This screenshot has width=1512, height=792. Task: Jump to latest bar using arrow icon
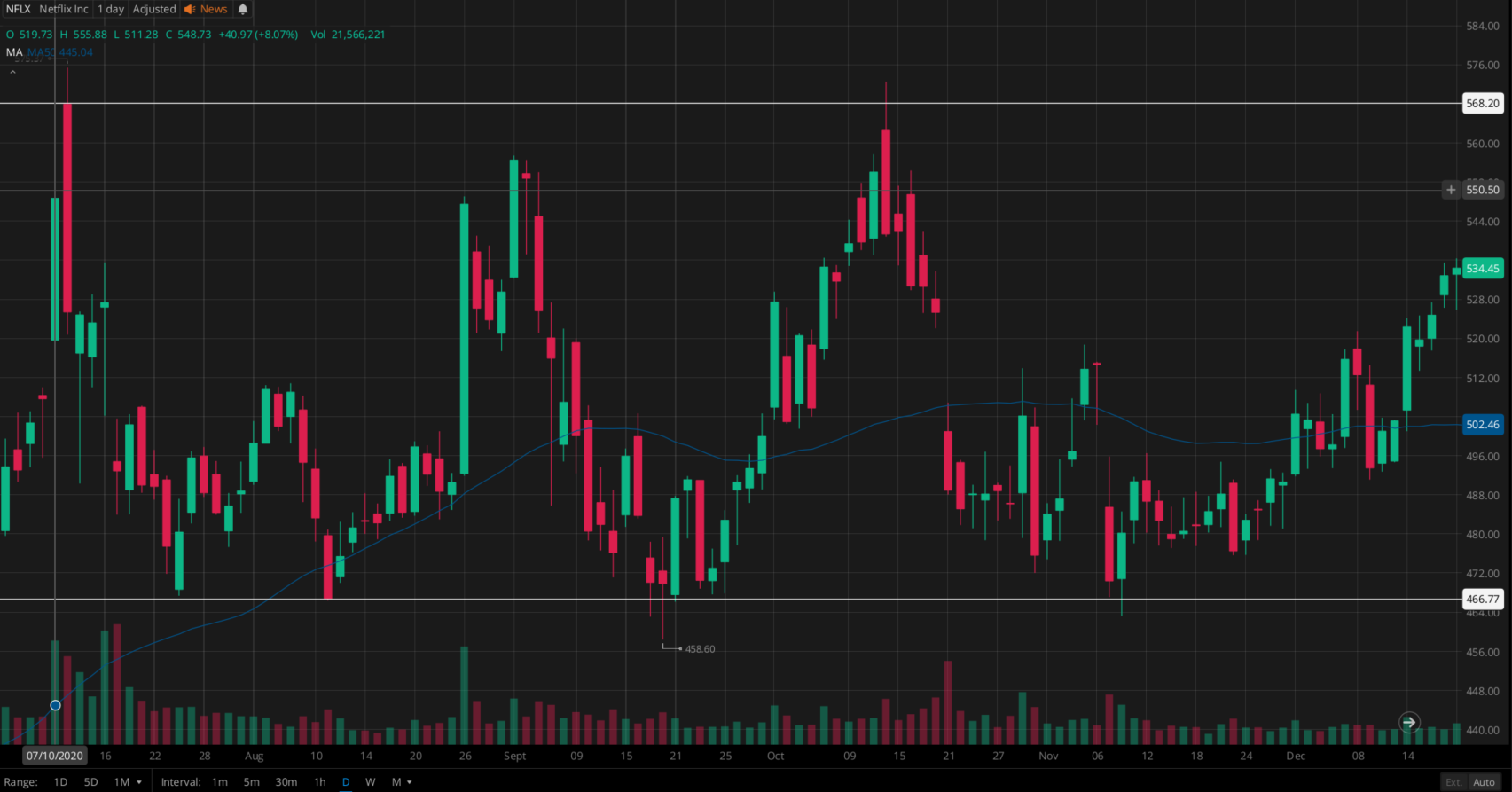click(x=1409, y=722)
